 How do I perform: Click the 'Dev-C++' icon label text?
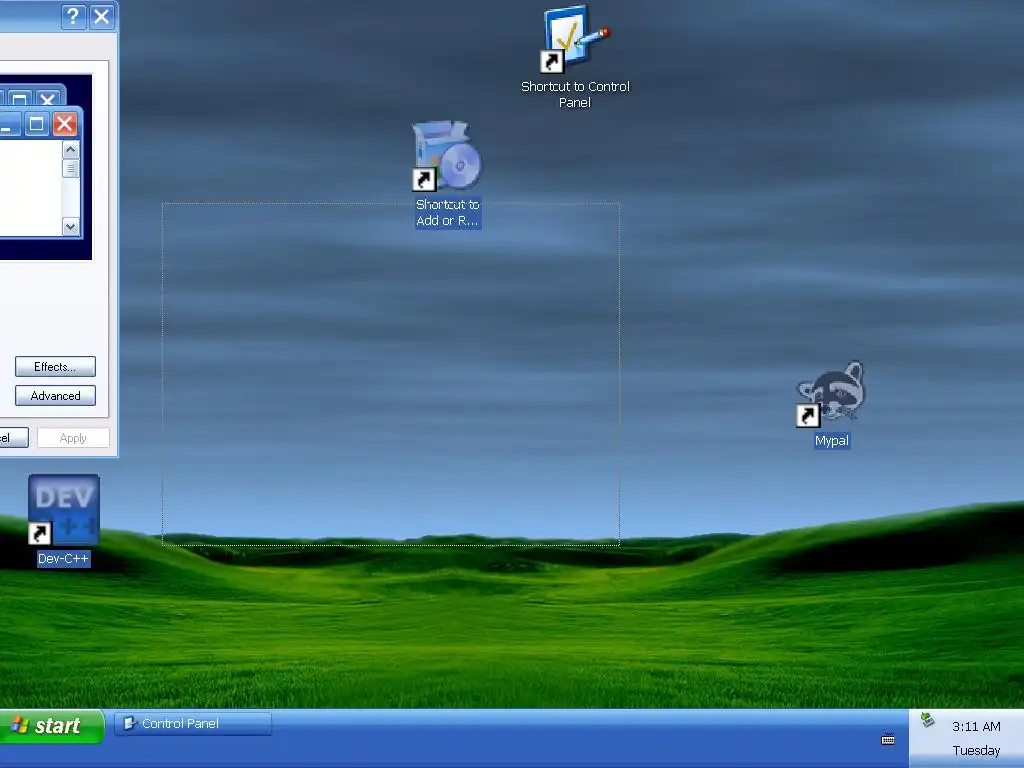[x=63, y=559]
